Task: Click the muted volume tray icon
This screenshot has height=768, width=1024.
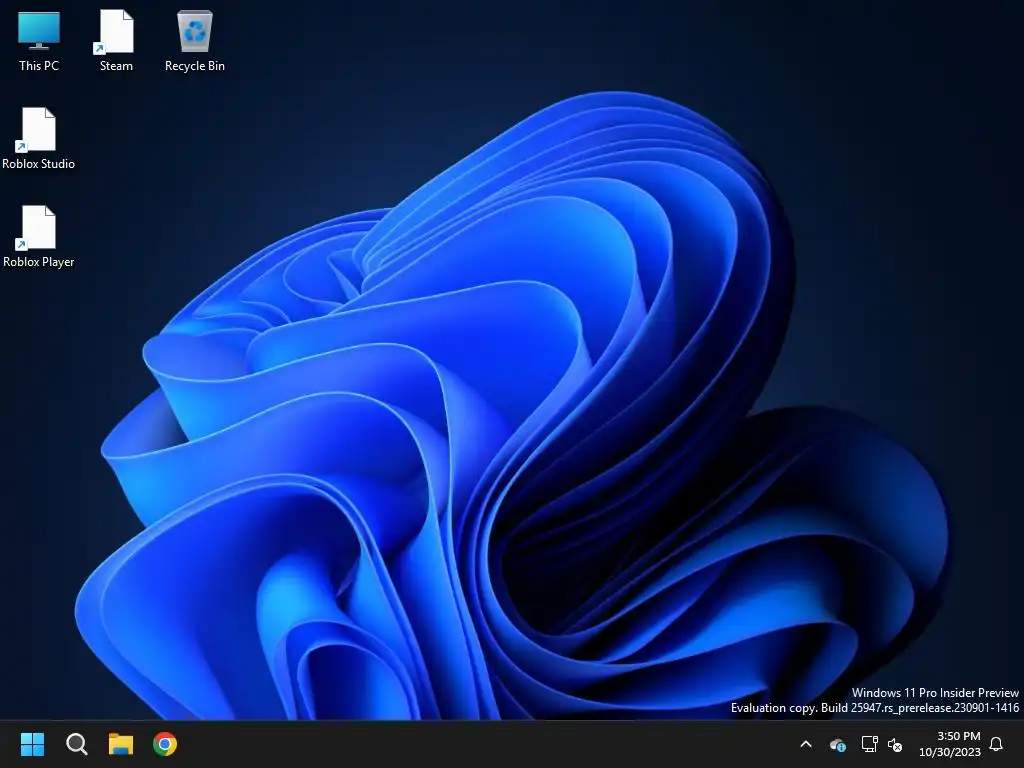Action: pos(895,744)
